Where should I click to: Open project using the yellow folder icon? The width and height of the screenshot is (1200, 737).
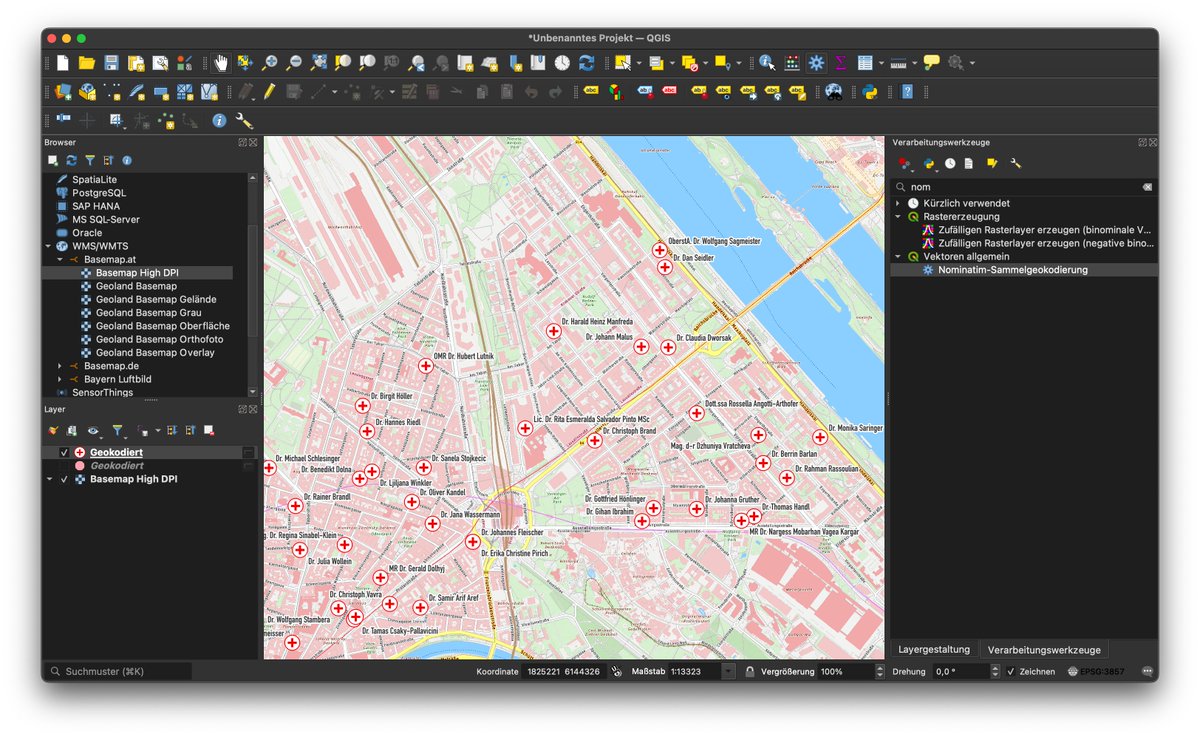[x=87, y=63]
